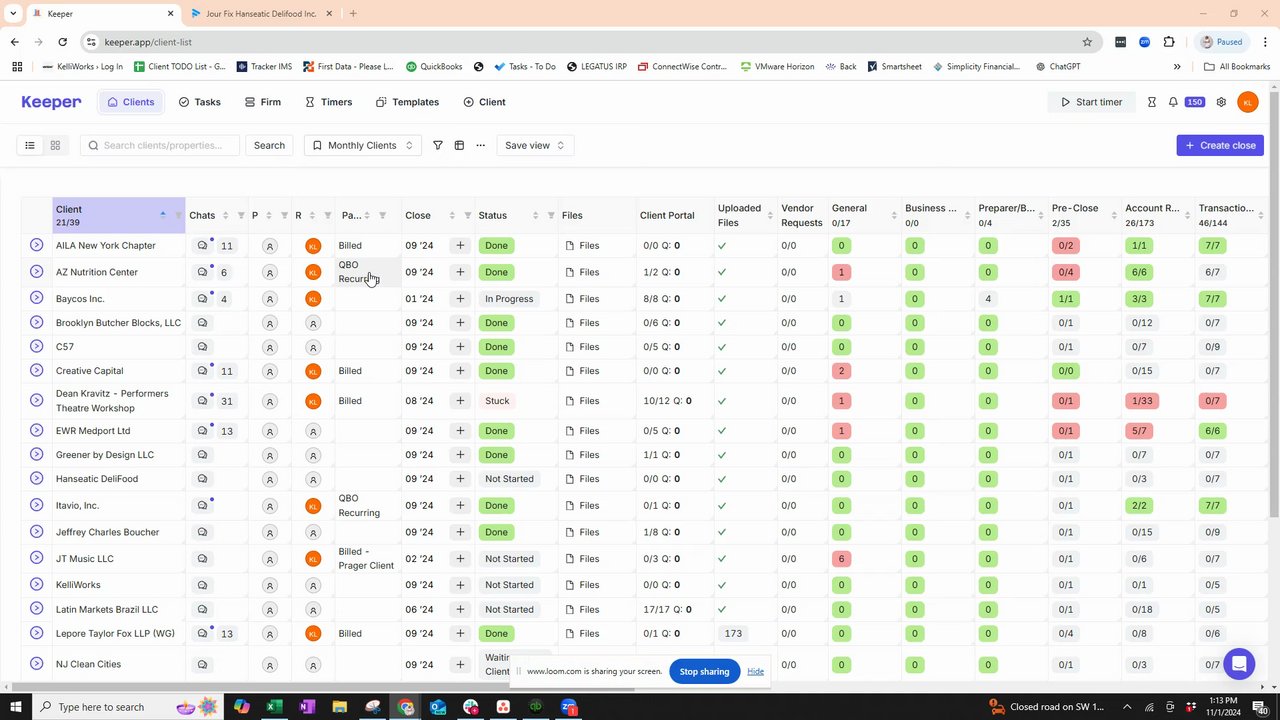Go to the Timers tab
Screen dimensions: 1280x720
tap(328, 102)
